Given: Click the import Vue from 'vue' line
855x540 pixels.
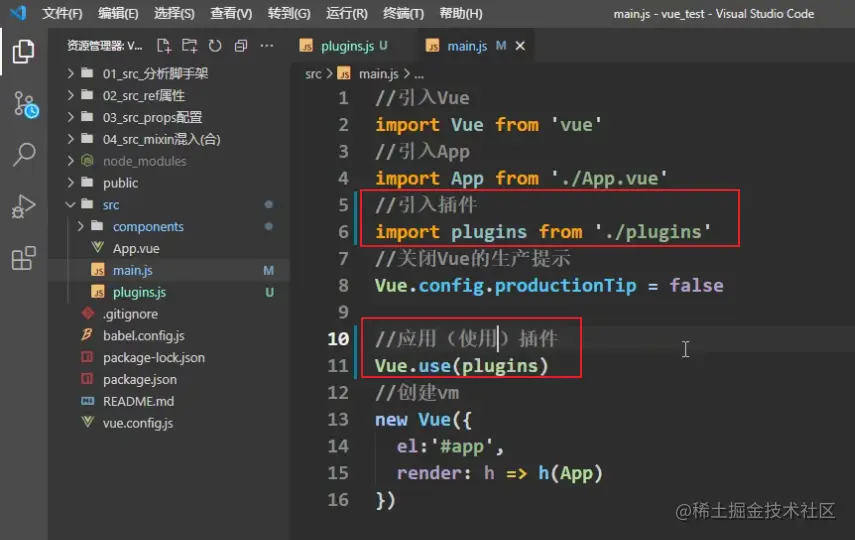Looking at the screenshot, I should pos(489,125).
